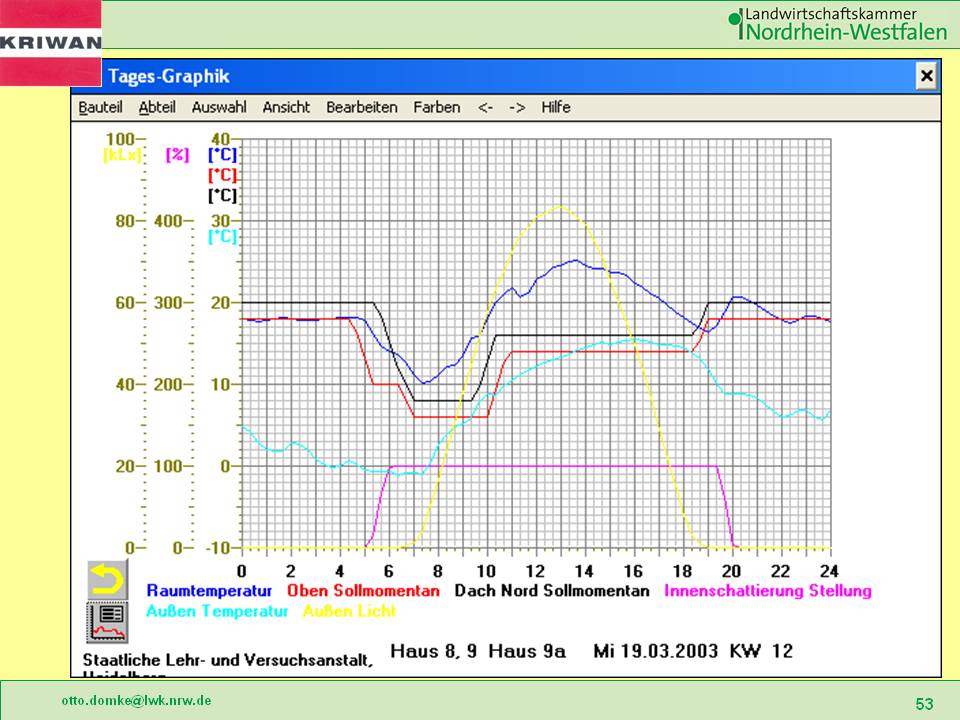Select the Oben Sollmomentan legend label

tap(364, 591)
